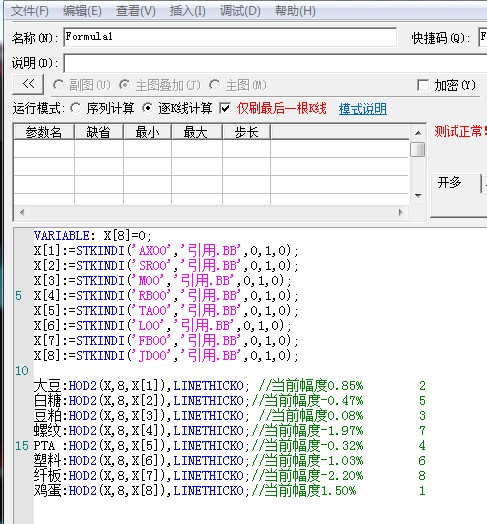Click the 步长 column header

point(246,132)
